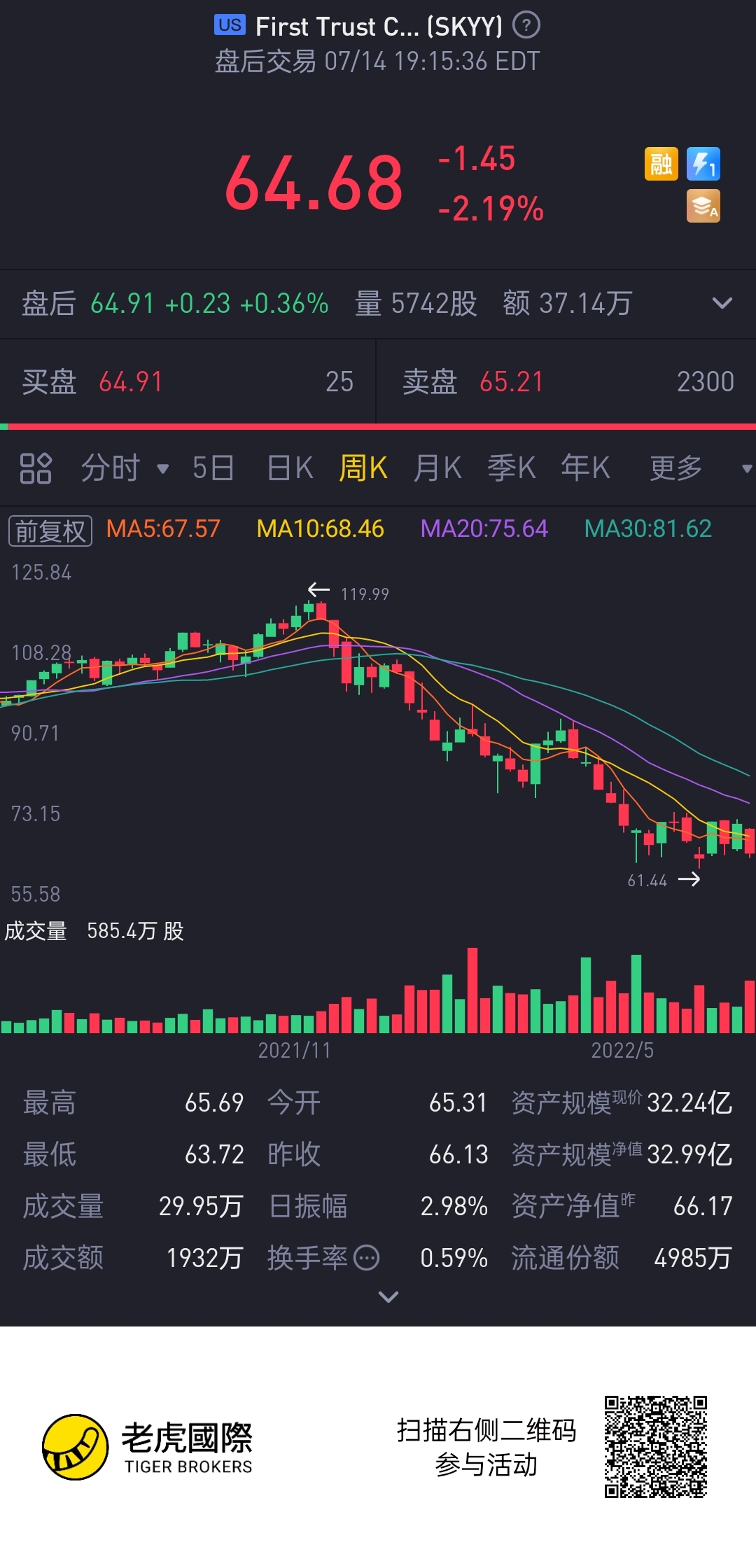Switch to the 日K daily chart tab
Viewport: 756px width, 1568px height.
point(290,468)
